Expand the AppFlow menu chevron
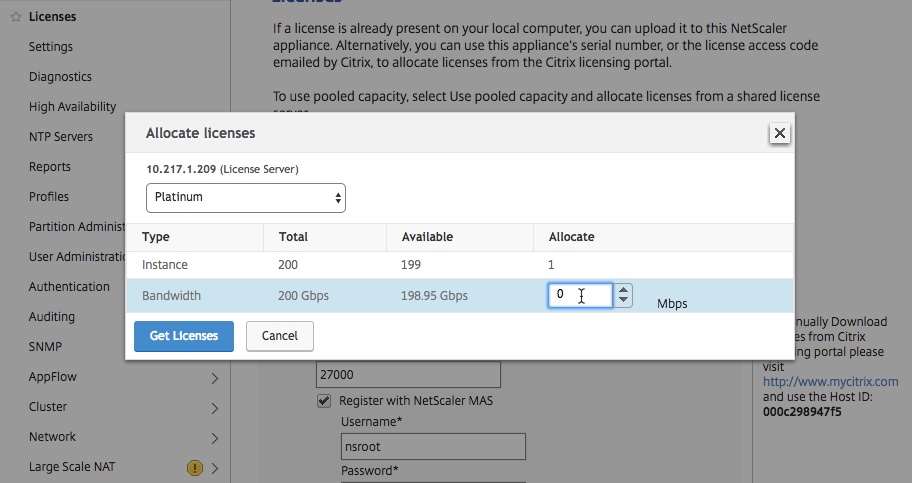The height and width of the screenshot is (483, 912). [x=215, y=378]
